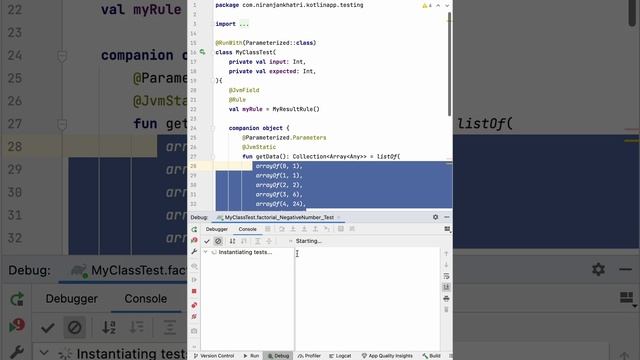This screenshot has width=640, height=360.
Task: Switch to the Debugger tab in center panel
Action: [x=217, y=229]
